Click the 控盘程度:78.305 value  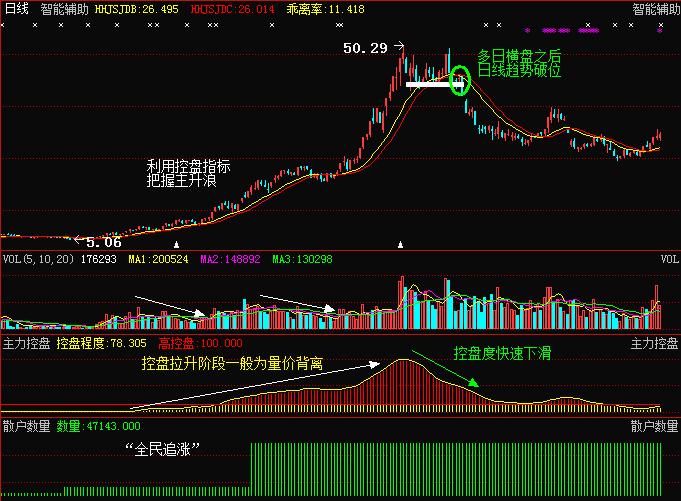102,343
